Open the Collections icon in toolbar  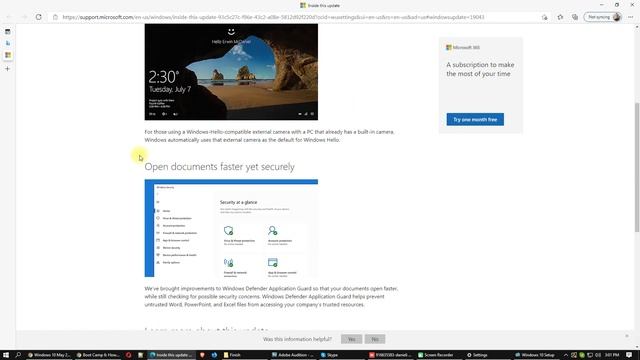click(x=575, y=17)
